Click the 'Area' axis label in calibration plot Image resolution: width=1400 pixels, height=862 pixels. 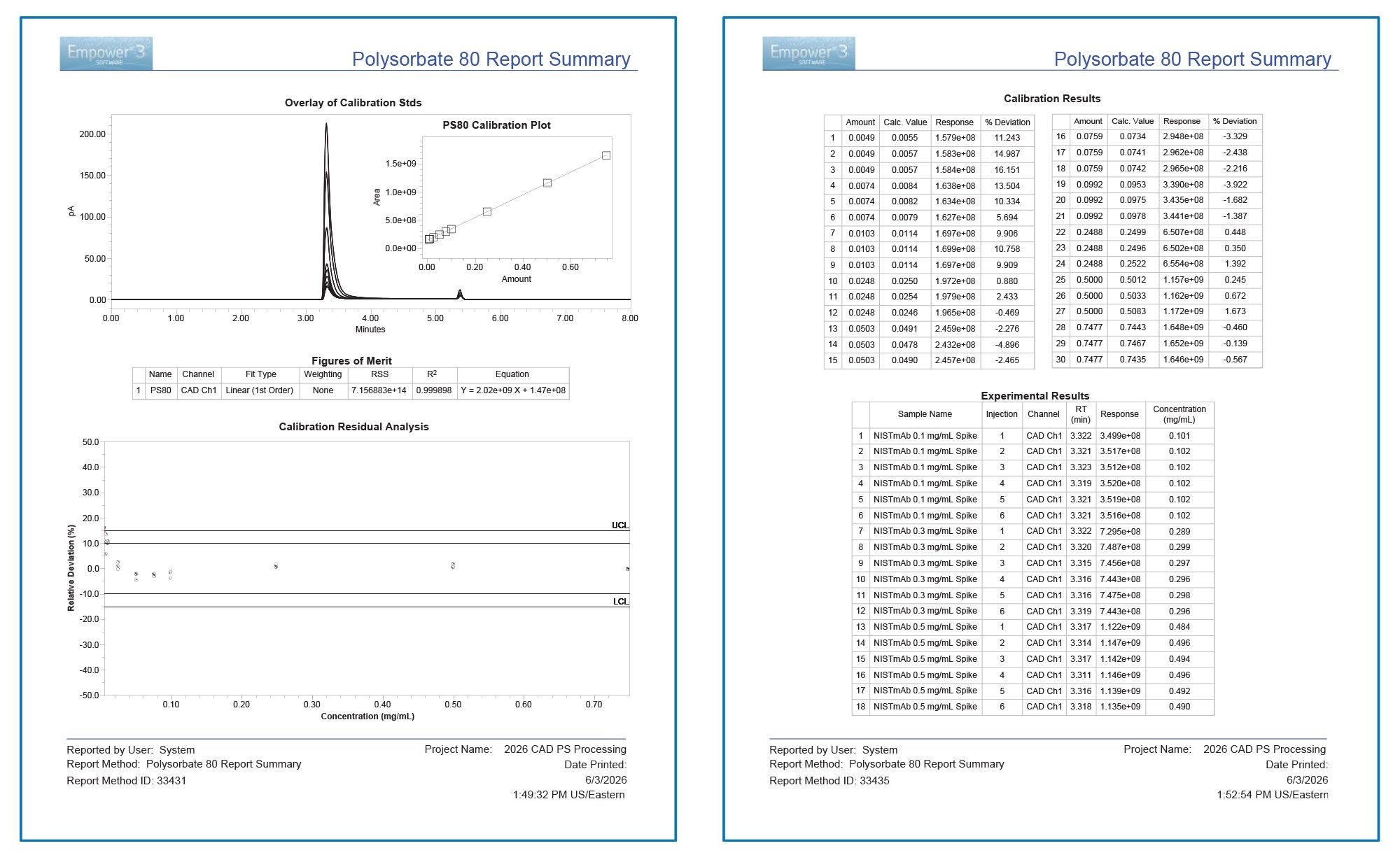pos(377,197)
